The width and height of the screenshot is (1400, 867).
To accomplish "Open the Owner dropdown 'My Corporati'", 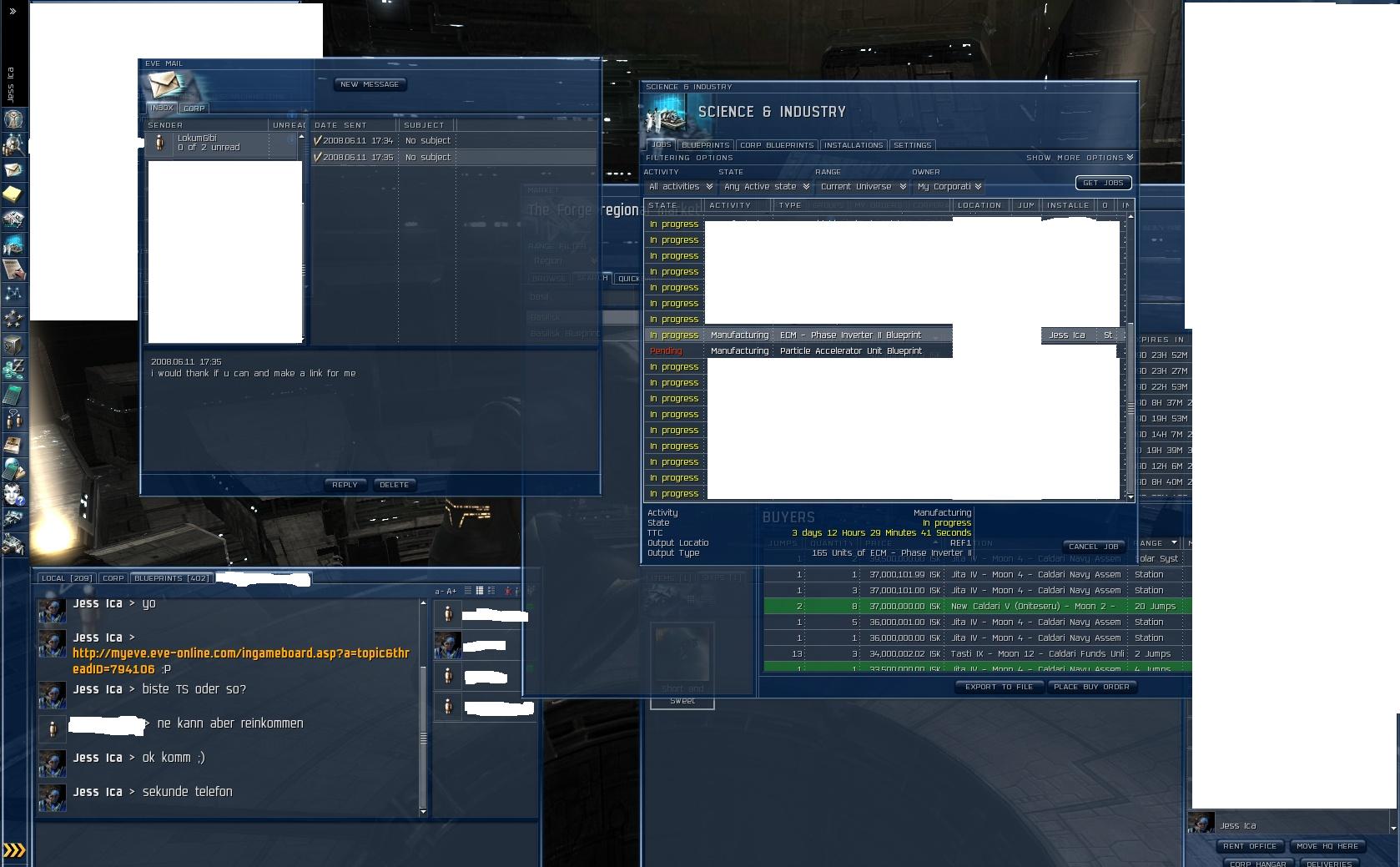I will tap(949, 187).
